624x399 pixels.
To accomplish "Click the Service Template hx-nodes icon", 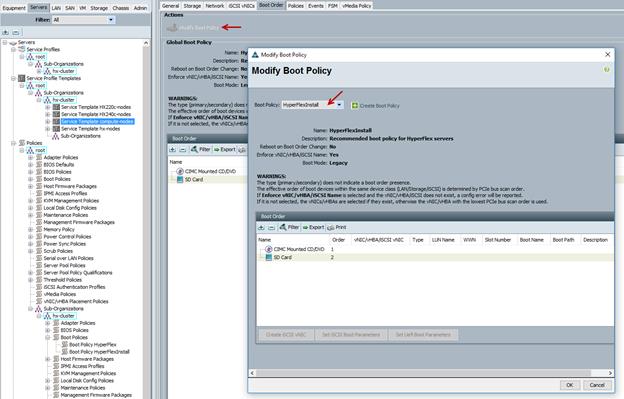I will point(56,128).
